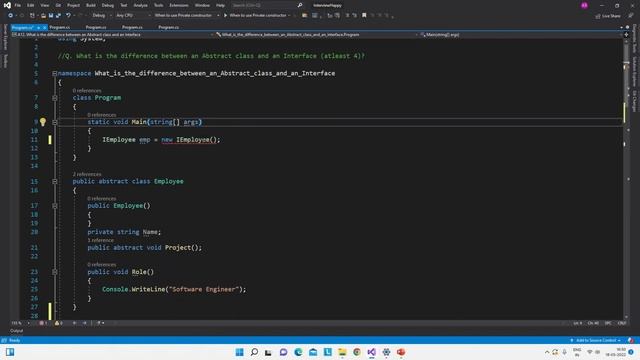
Task: Click the Save file icon
Action: pos(51,16)
